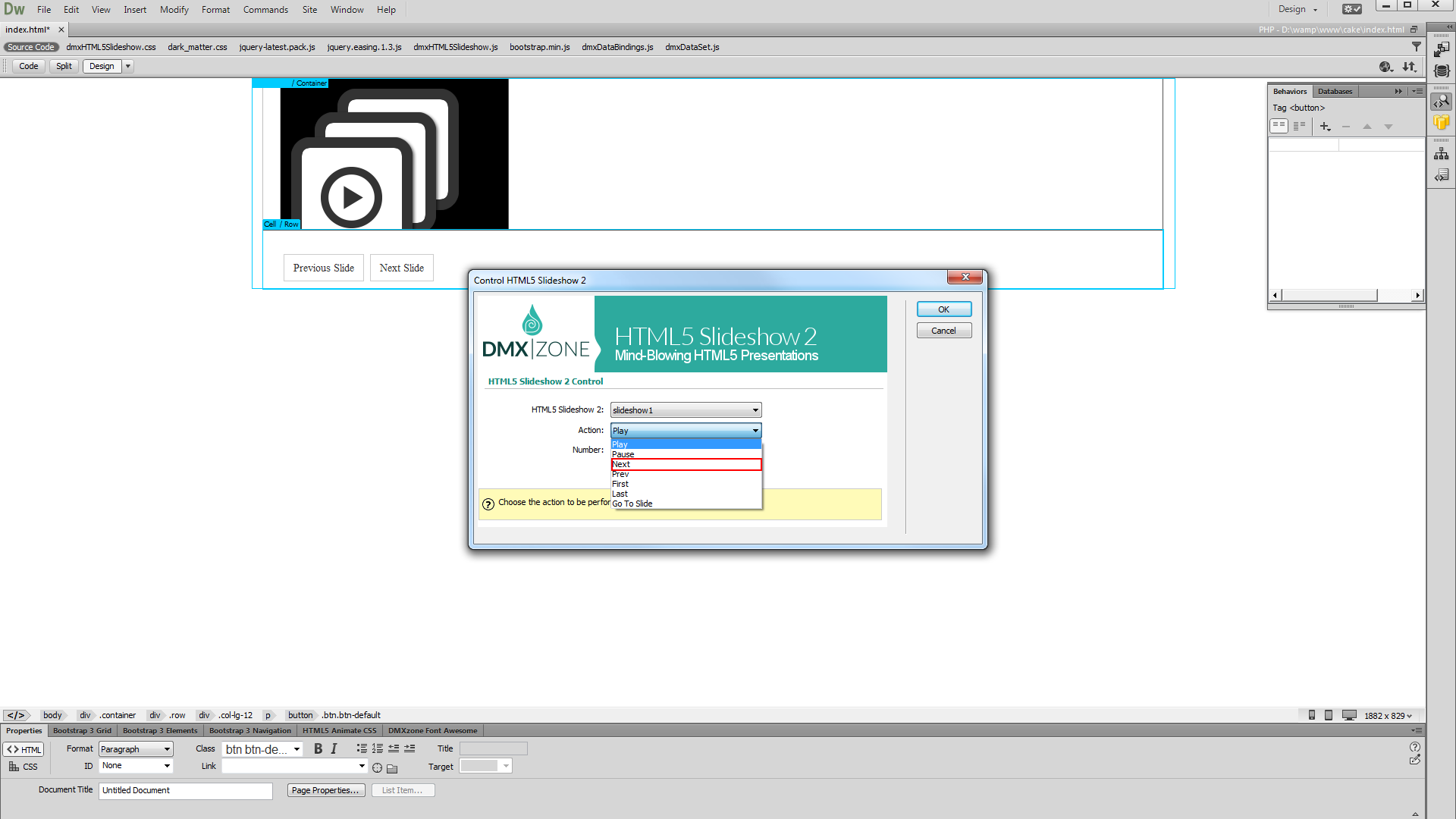
Task: Click the Document Title input field
Action: pyautogui.click(x=185, y=790)
